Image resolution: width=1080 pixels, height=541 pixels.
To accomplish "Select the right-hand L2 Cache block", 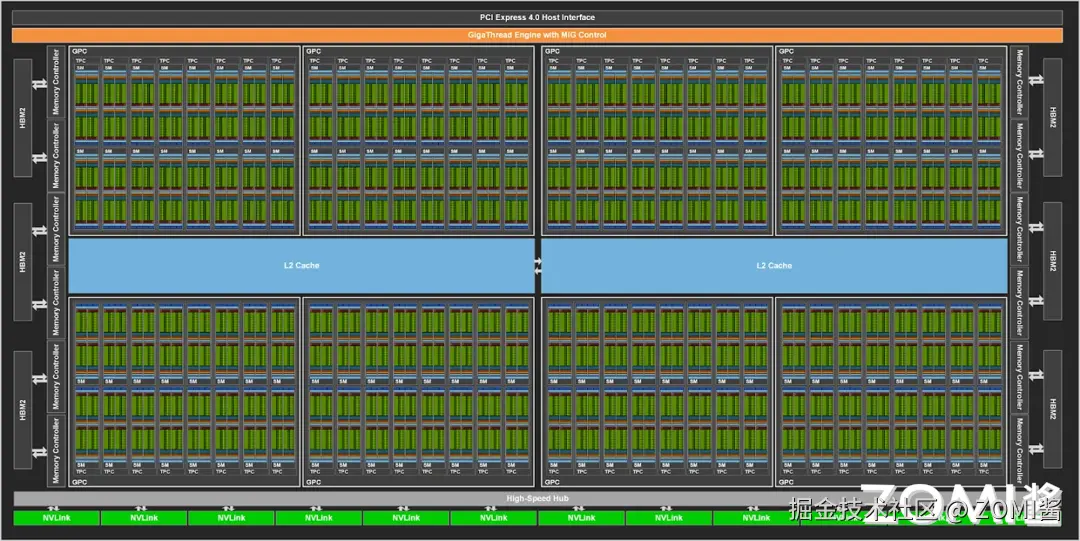I will click(x=774, y=265).
